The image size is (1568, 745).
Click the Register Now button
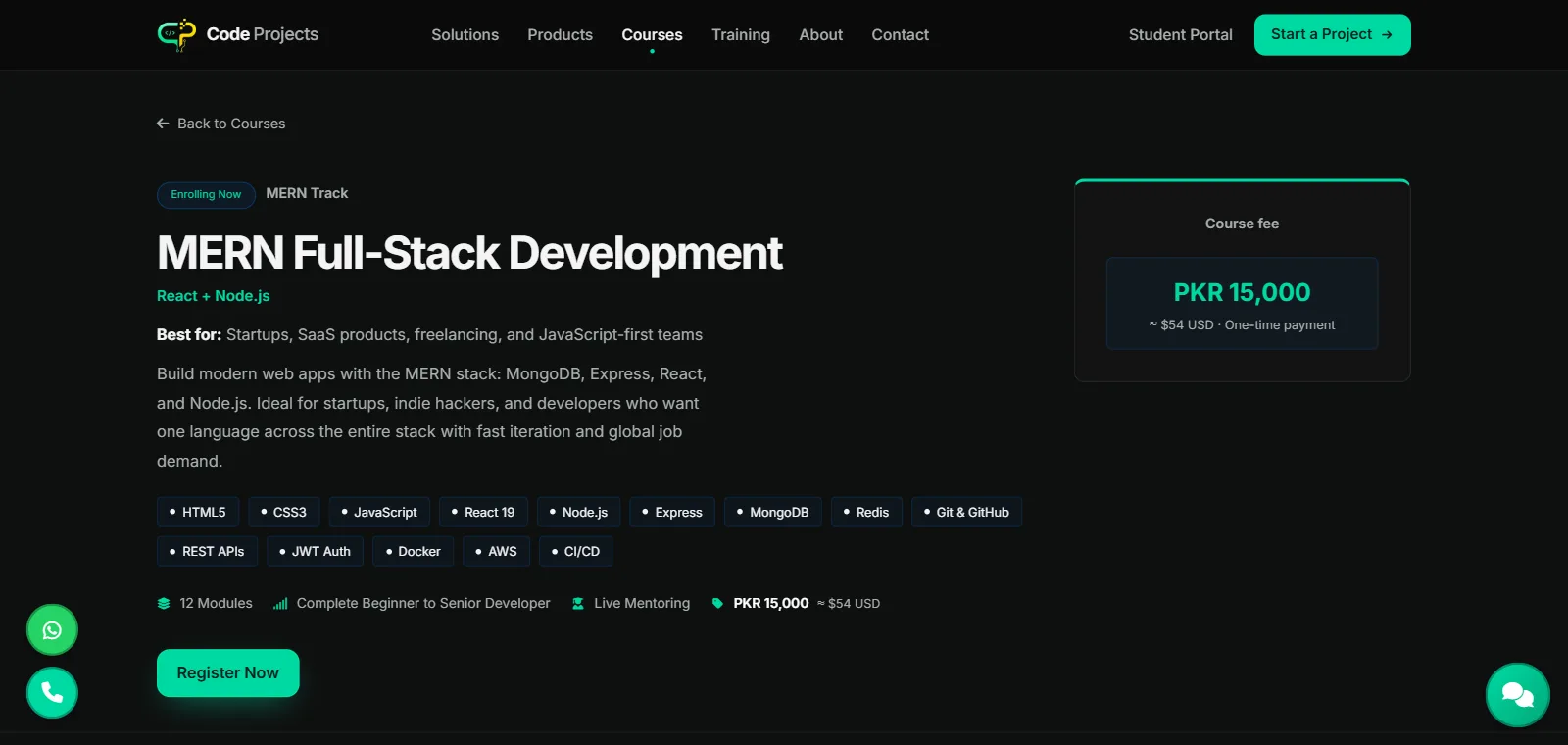tap(227, 672)
